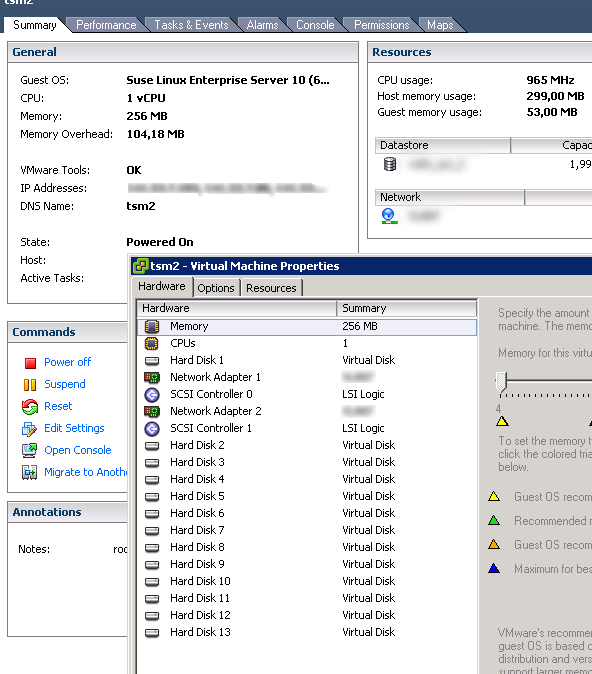Open the Alarms tab
This screenshot has width=592, height=674.
[262, 25]
